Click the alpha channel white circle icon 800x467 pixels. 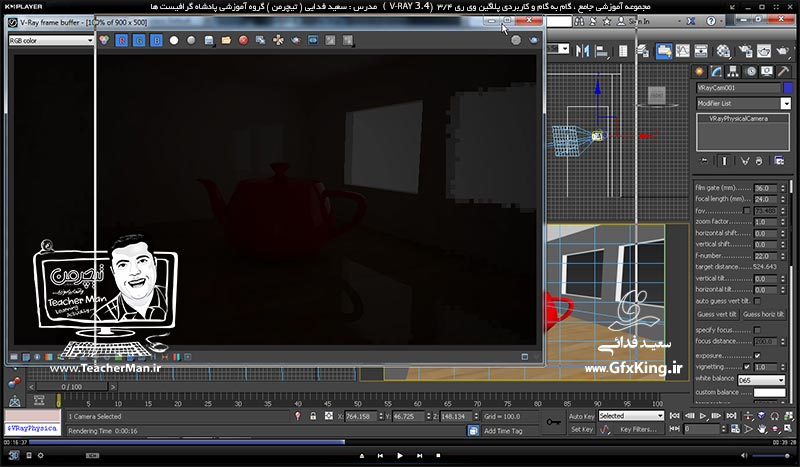174,40
